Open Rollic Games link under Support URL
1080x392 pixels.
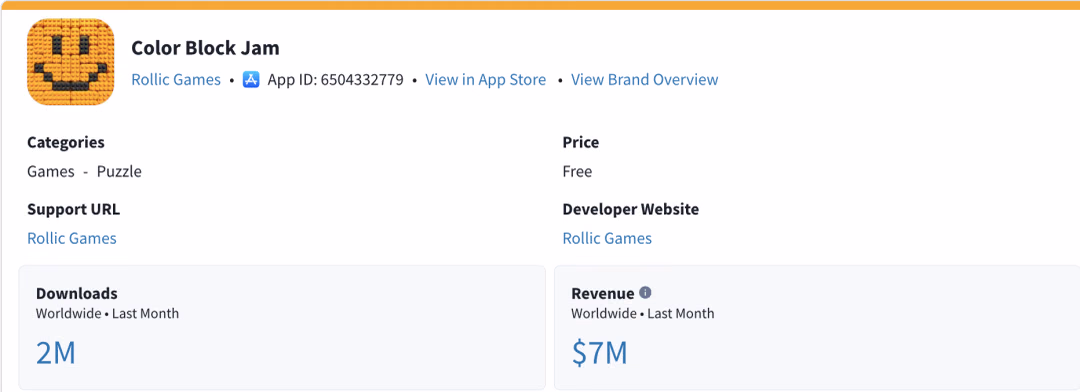72,238
